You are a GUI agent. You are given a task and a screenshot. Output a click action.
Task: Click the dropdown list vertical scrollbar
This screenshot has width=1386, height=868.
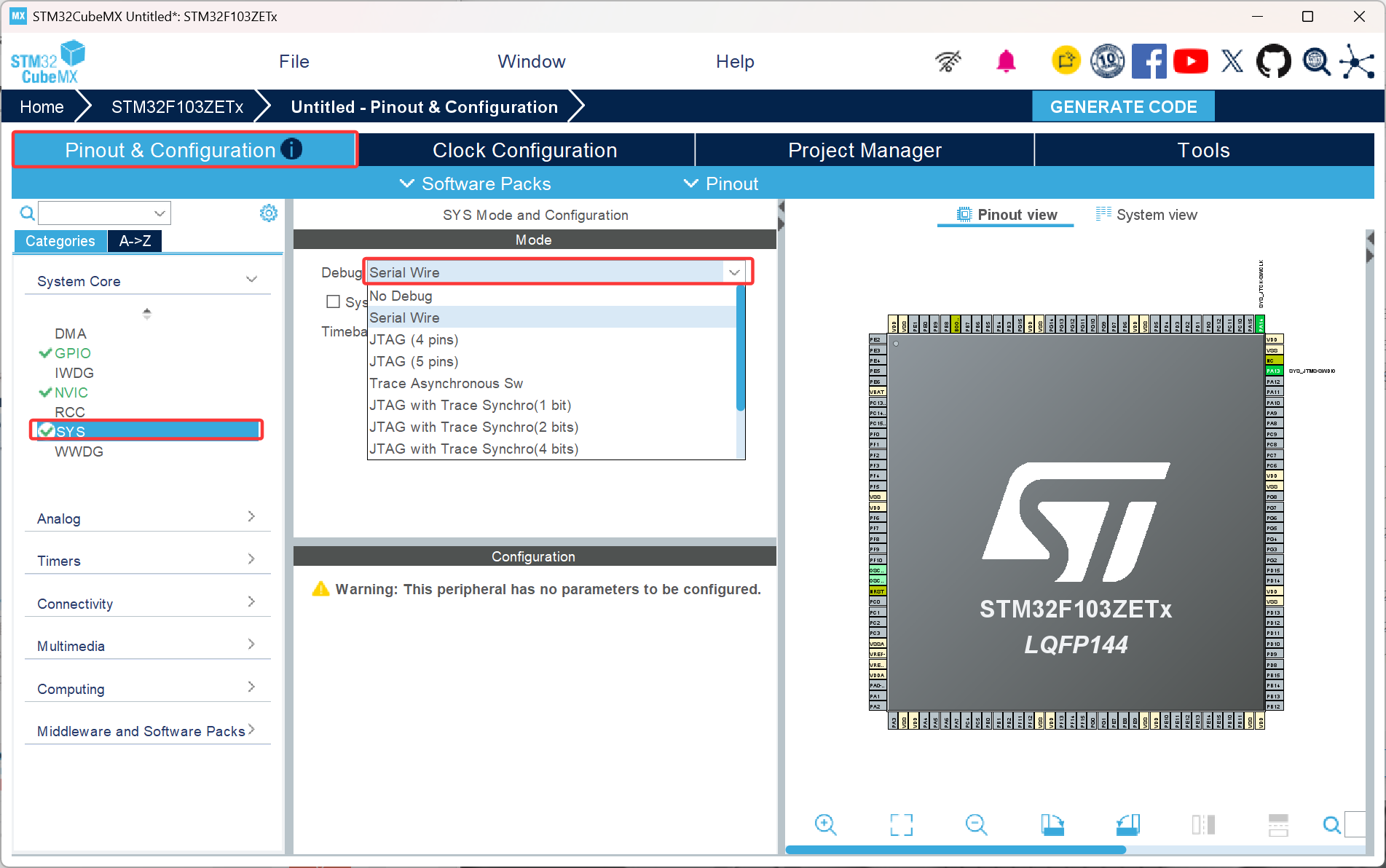741,348
